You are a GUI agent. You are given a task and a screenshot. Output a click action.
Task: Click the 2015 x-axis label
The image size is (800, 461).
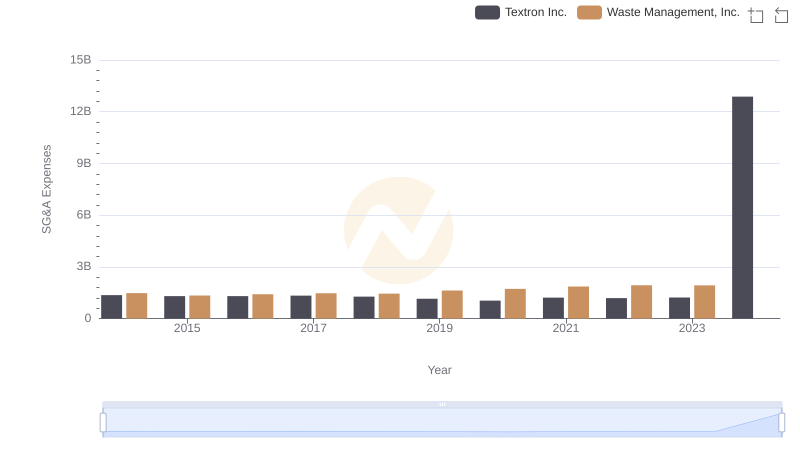click(187, 328)
